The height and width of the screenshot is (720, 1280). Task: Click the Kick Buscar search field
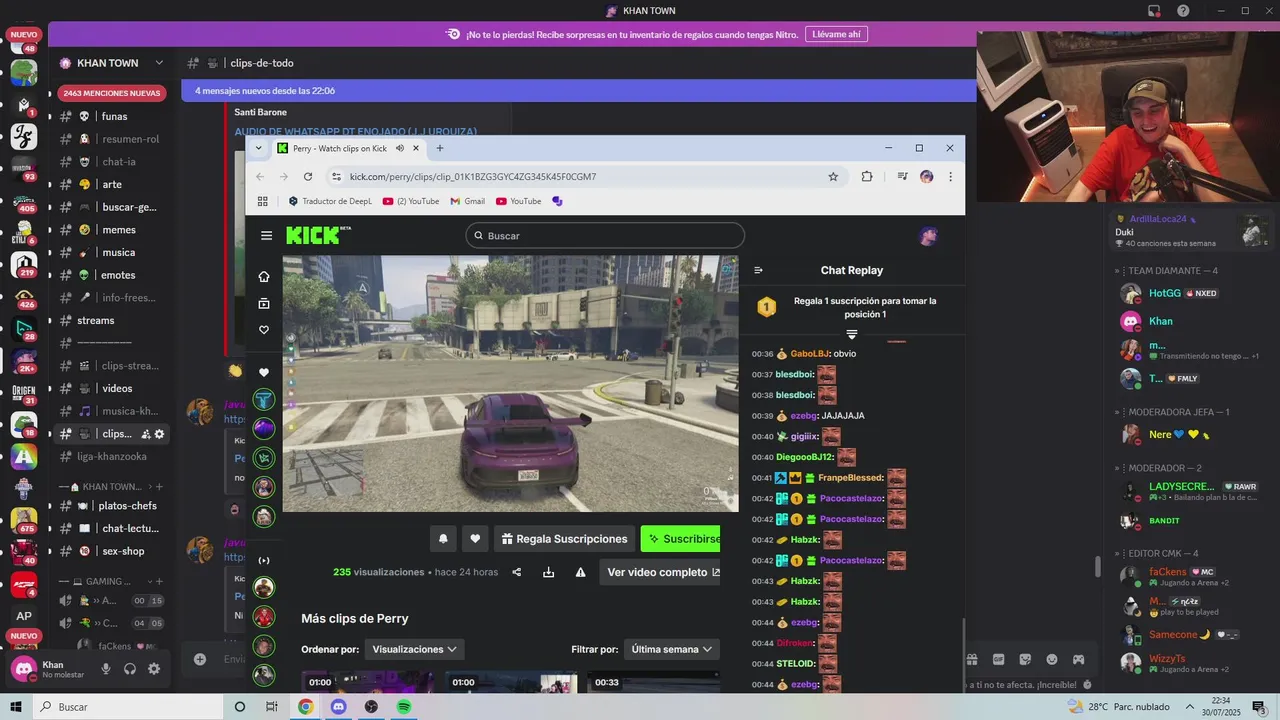(605, 236)
